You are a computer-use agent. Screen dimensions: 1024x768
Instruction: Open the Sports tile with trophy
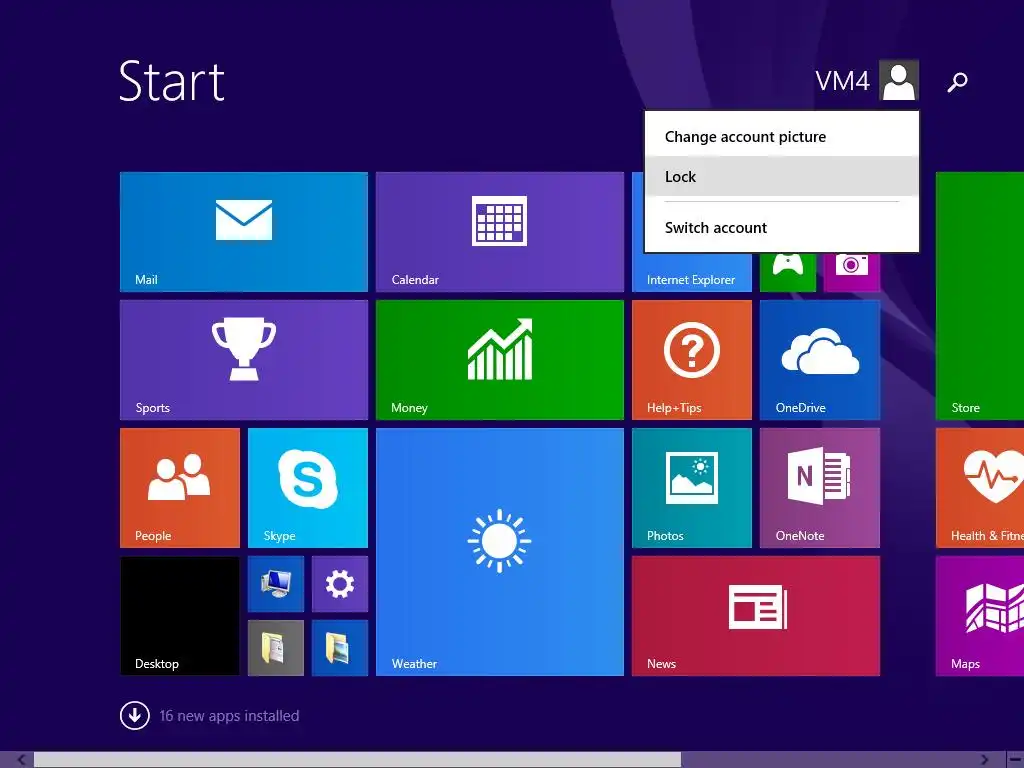coord(244,360)
